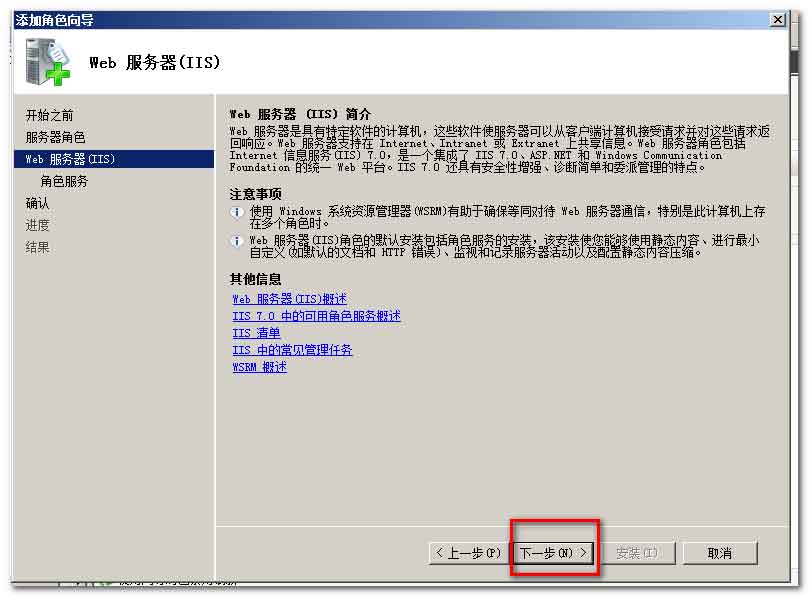Open the IIS 清单 link
The width and height of the screenshot is (809, 597).
point(256,333)
